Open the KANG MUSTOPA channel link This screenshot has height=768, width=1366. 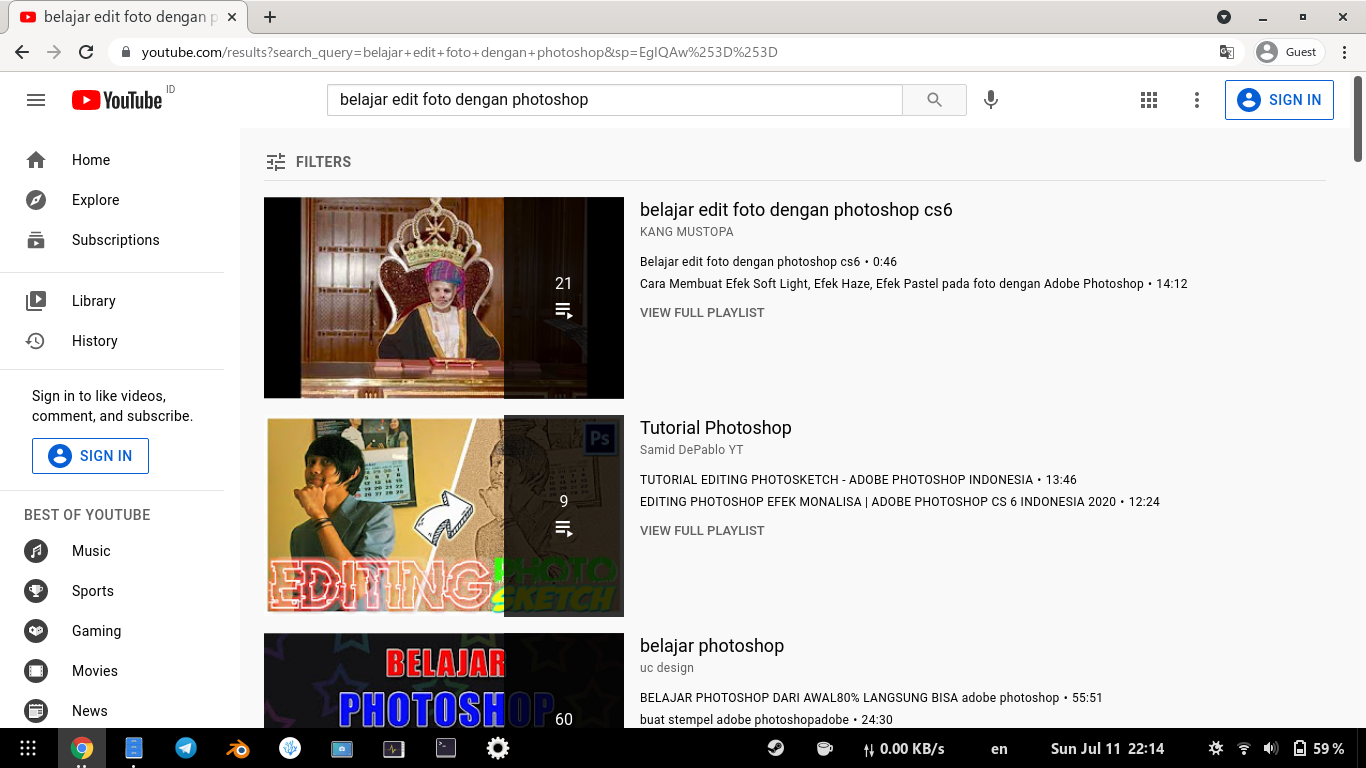687,232
